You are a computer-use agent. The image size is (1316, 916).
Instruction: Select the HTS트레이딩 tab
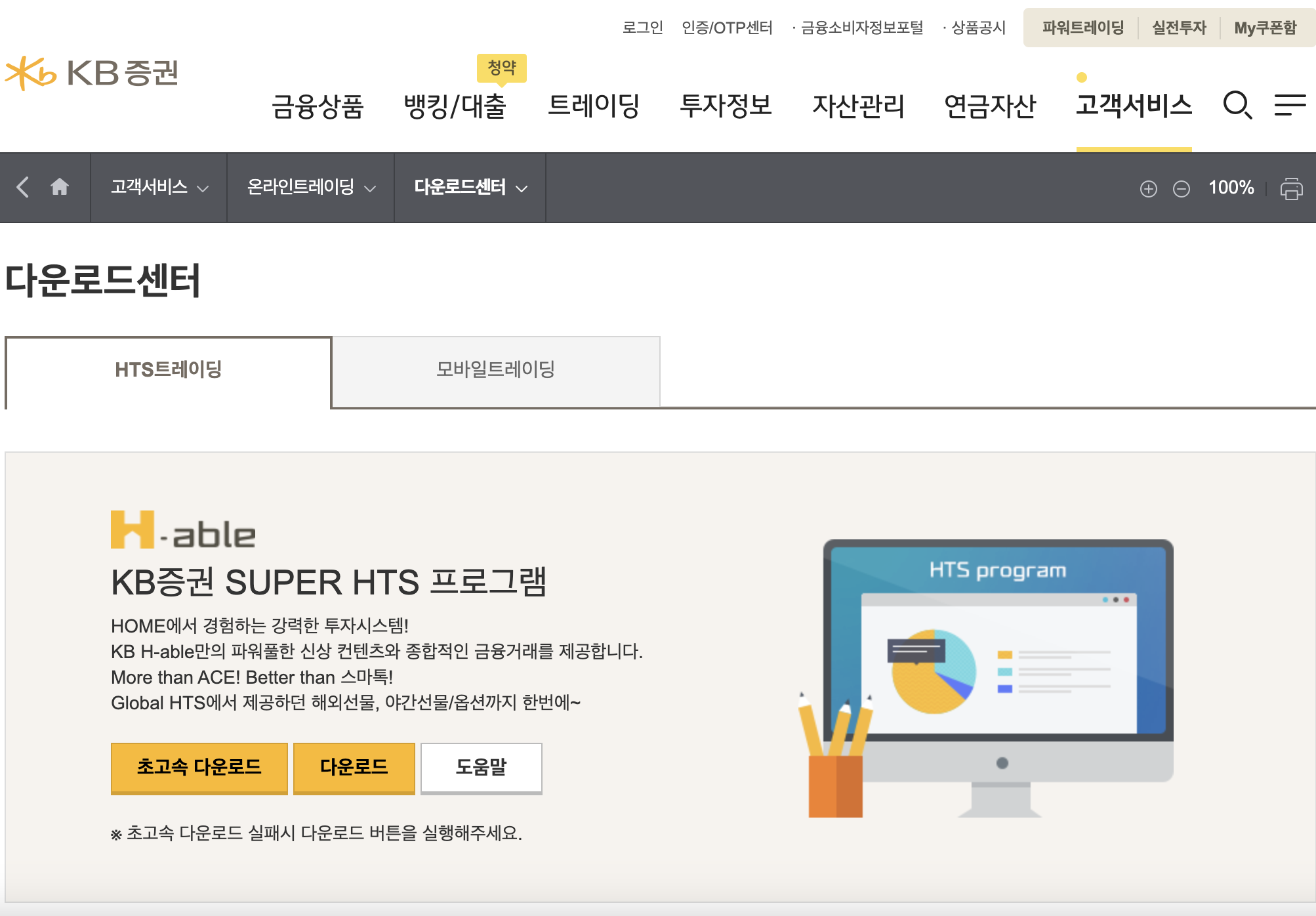coord(168,370)
